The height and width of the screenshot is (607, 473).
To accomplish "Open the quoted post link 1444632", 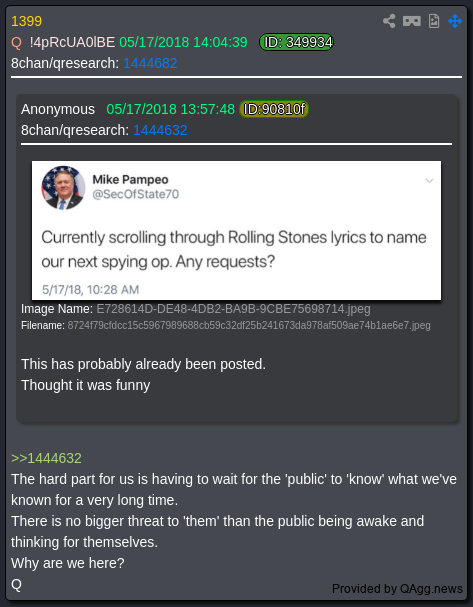I will point(160,130).
